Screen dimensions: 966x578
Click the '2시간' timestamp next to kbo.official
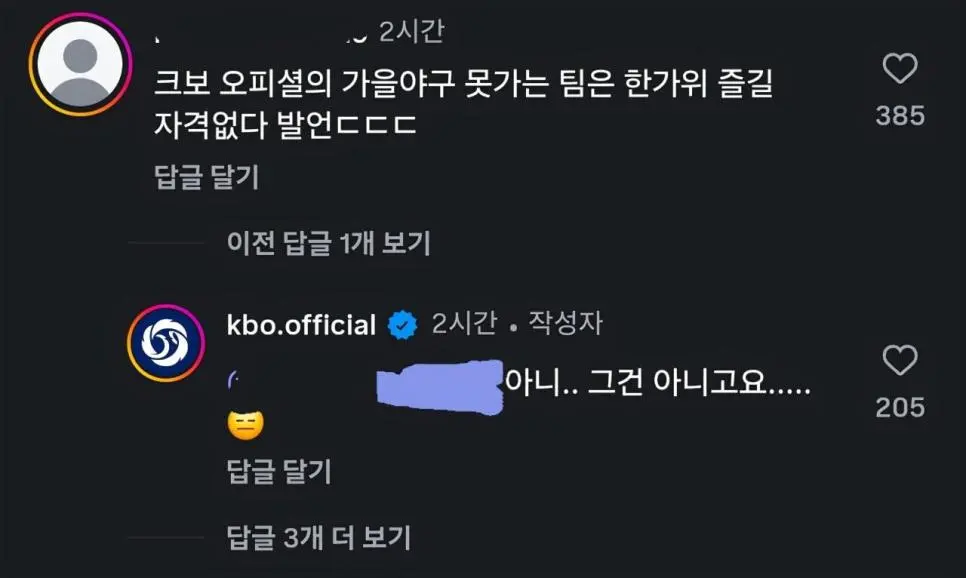(x=464, y=324)
